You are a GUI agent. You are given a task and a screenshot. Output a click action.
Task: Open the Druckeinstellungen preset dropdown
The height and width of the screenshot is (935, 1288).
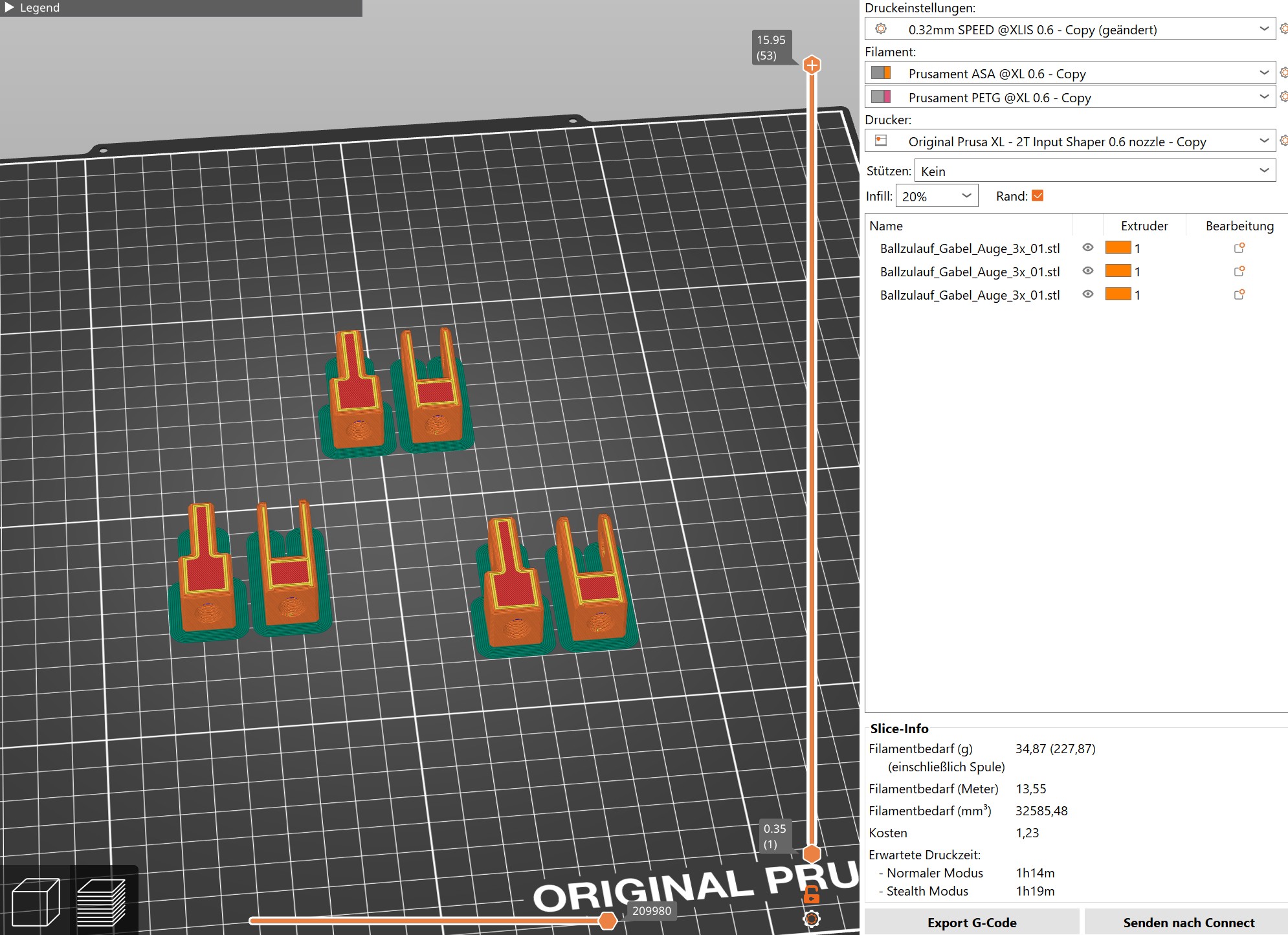(1070, 29)
